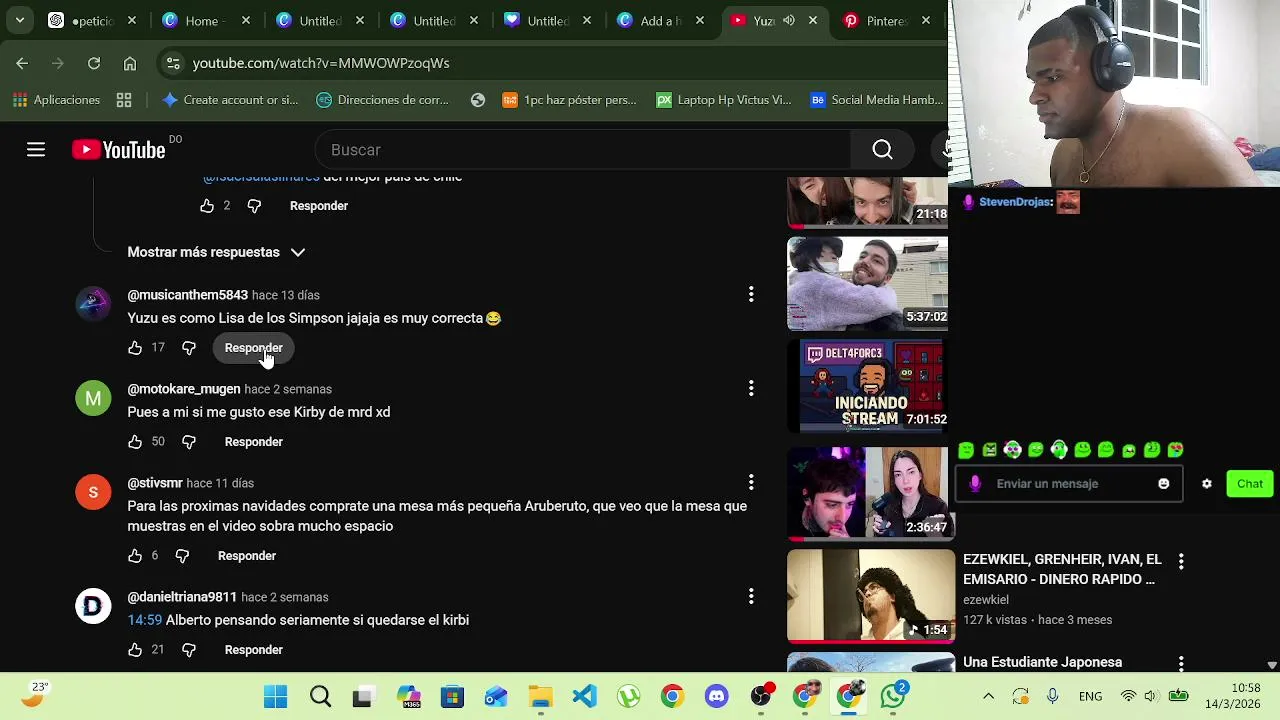
Task: Open the emoji picker in the chat input
Action: tap(1164, 484)
